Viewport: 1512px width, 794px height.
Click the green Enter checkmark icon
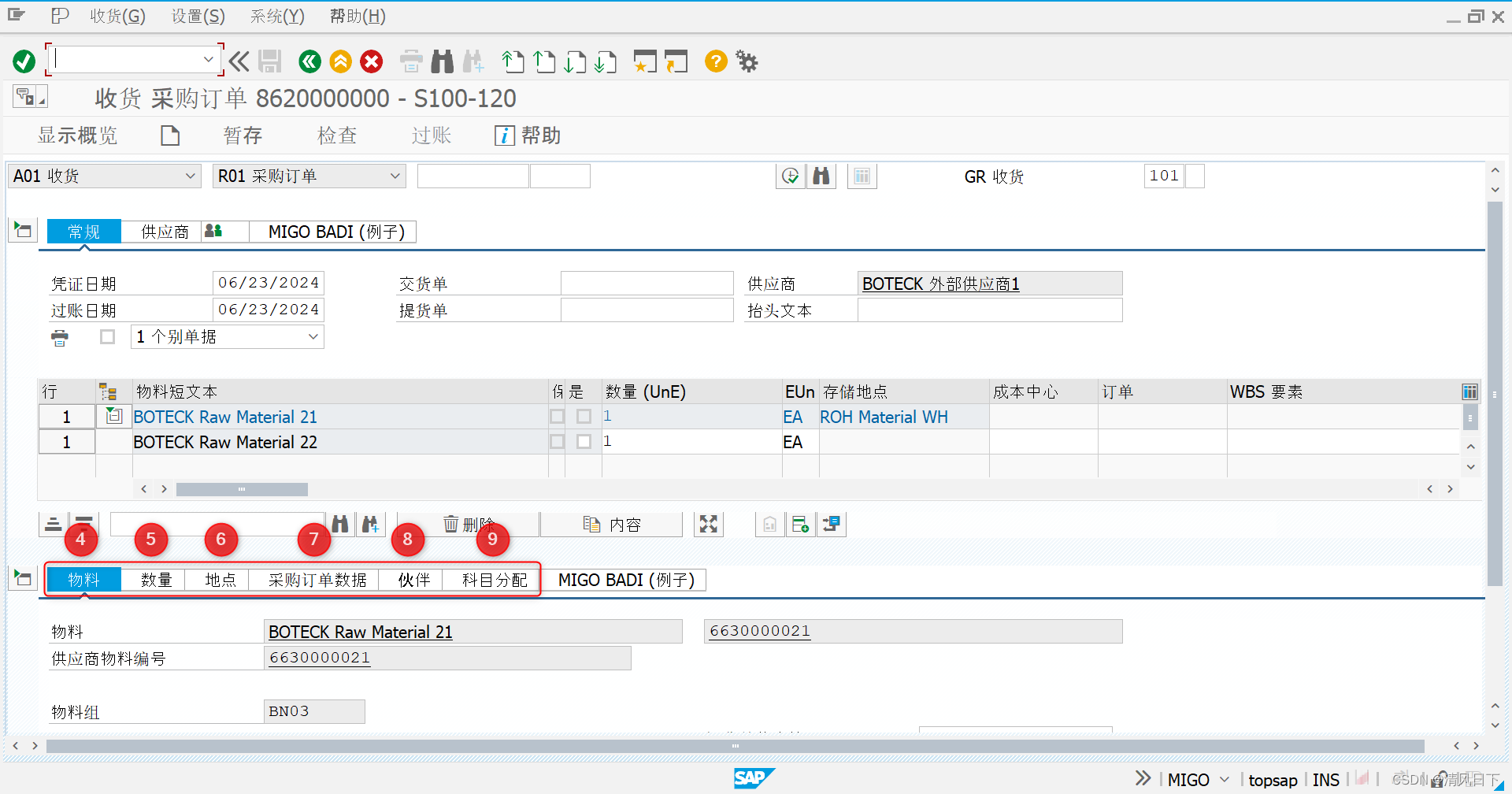(x=24, y=61)
